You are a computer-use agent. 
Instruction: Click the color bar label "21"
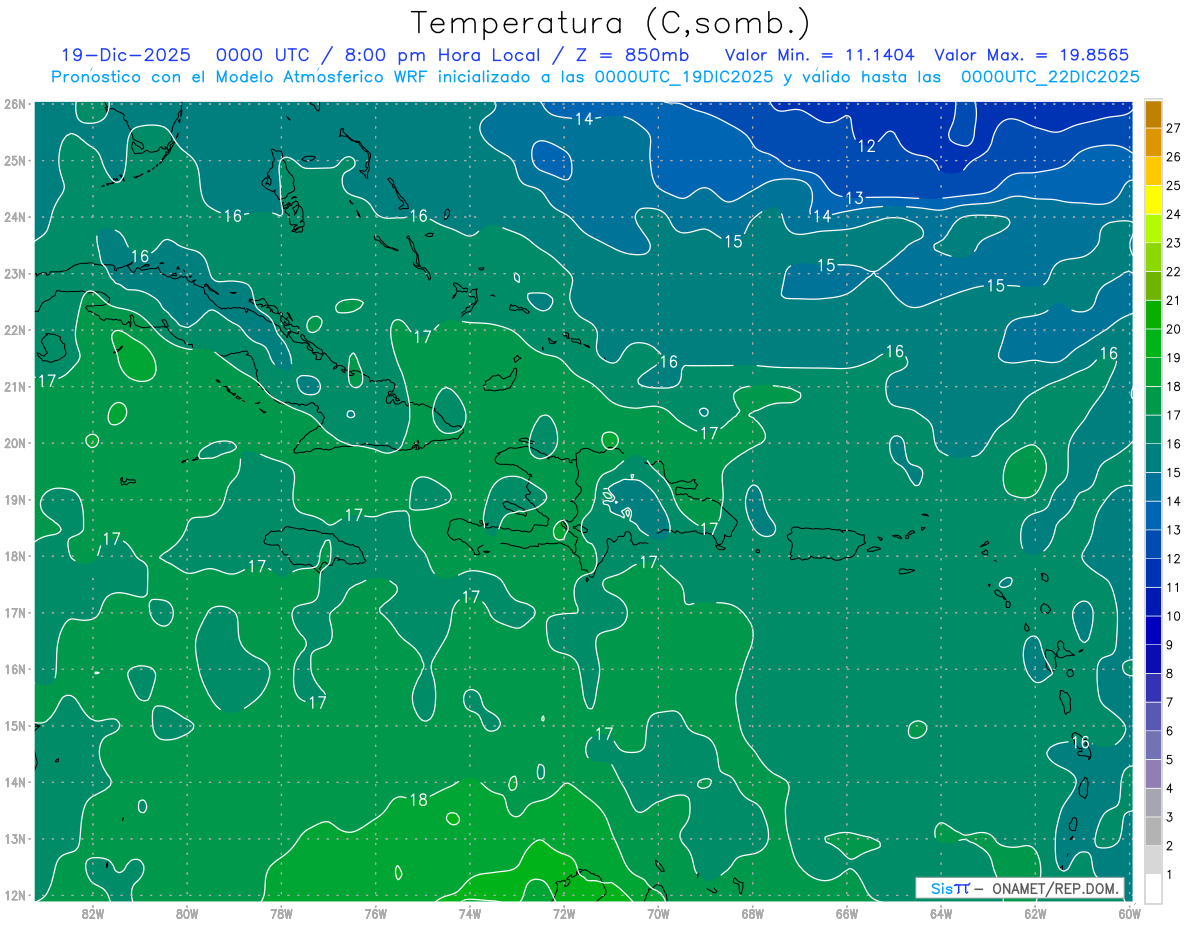tap(1173, 300)
